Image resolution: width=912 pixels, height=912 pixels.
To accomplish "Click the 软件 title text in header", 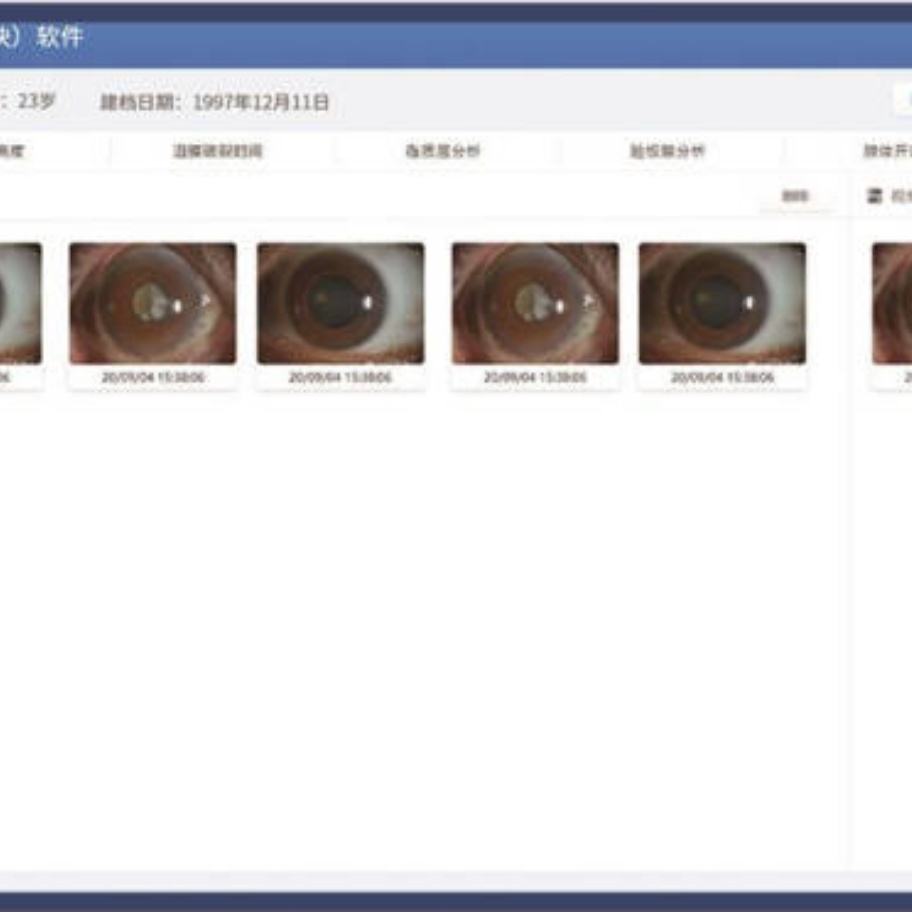I will (59, 36).
